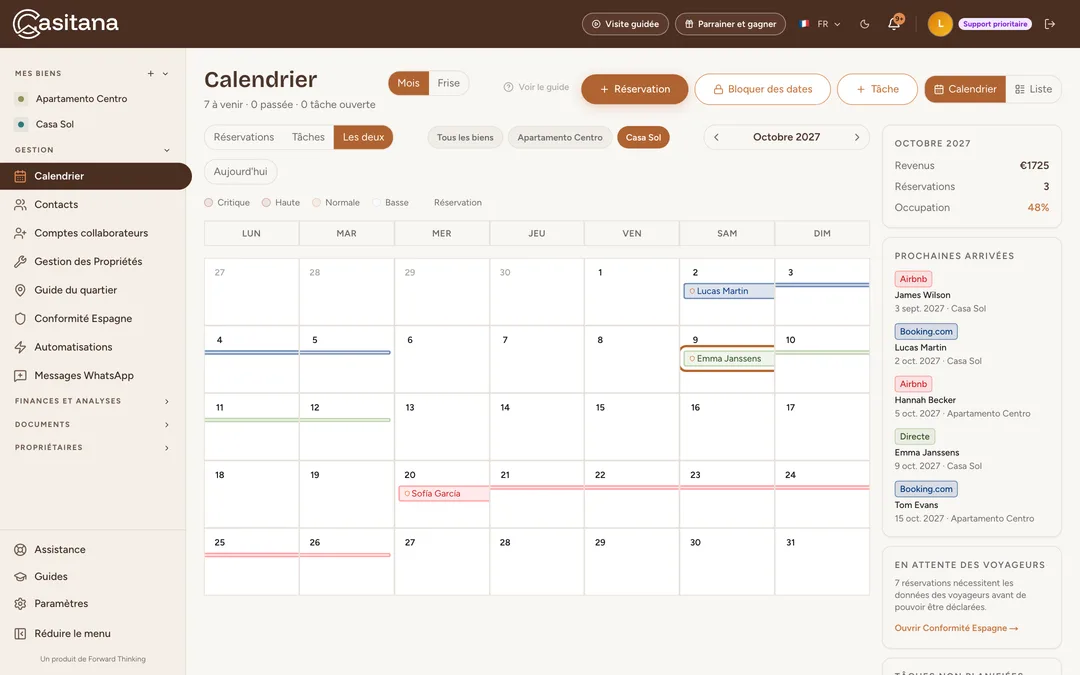Add a new Tâche
Image resolution: width=1080 pixels, height=675 pixels.
(x=877, y=89)
